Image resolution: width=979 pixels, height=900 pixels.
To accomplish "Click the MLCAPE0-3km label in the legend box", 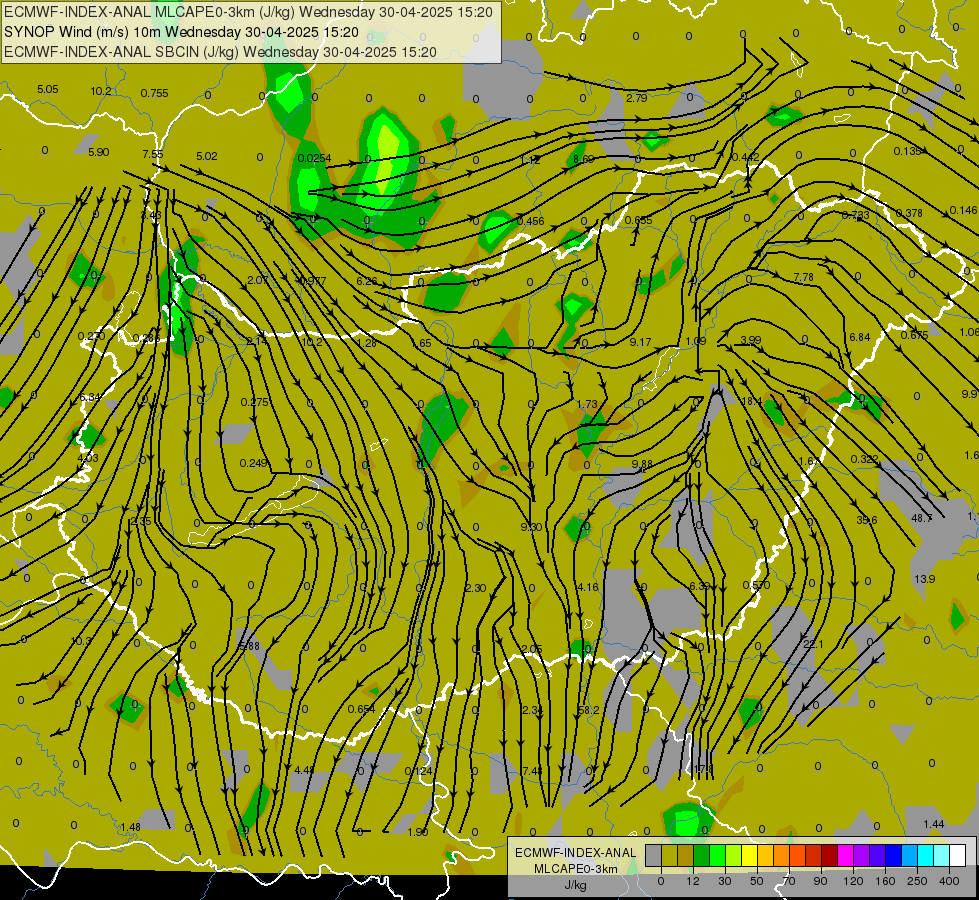I will click(x=575, y=869).
